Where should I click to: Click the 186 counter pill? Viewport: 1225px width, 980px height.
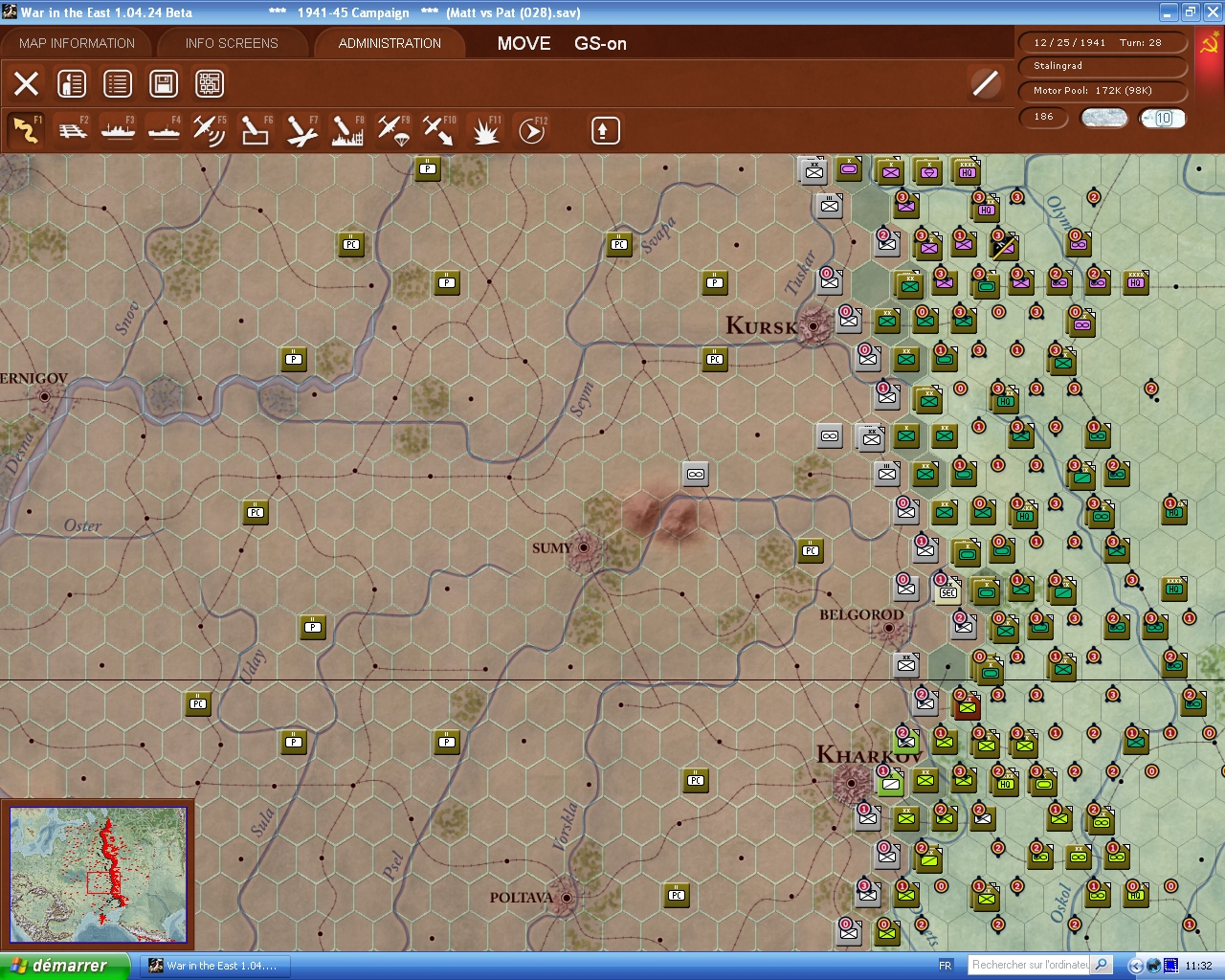[1045, 117]
